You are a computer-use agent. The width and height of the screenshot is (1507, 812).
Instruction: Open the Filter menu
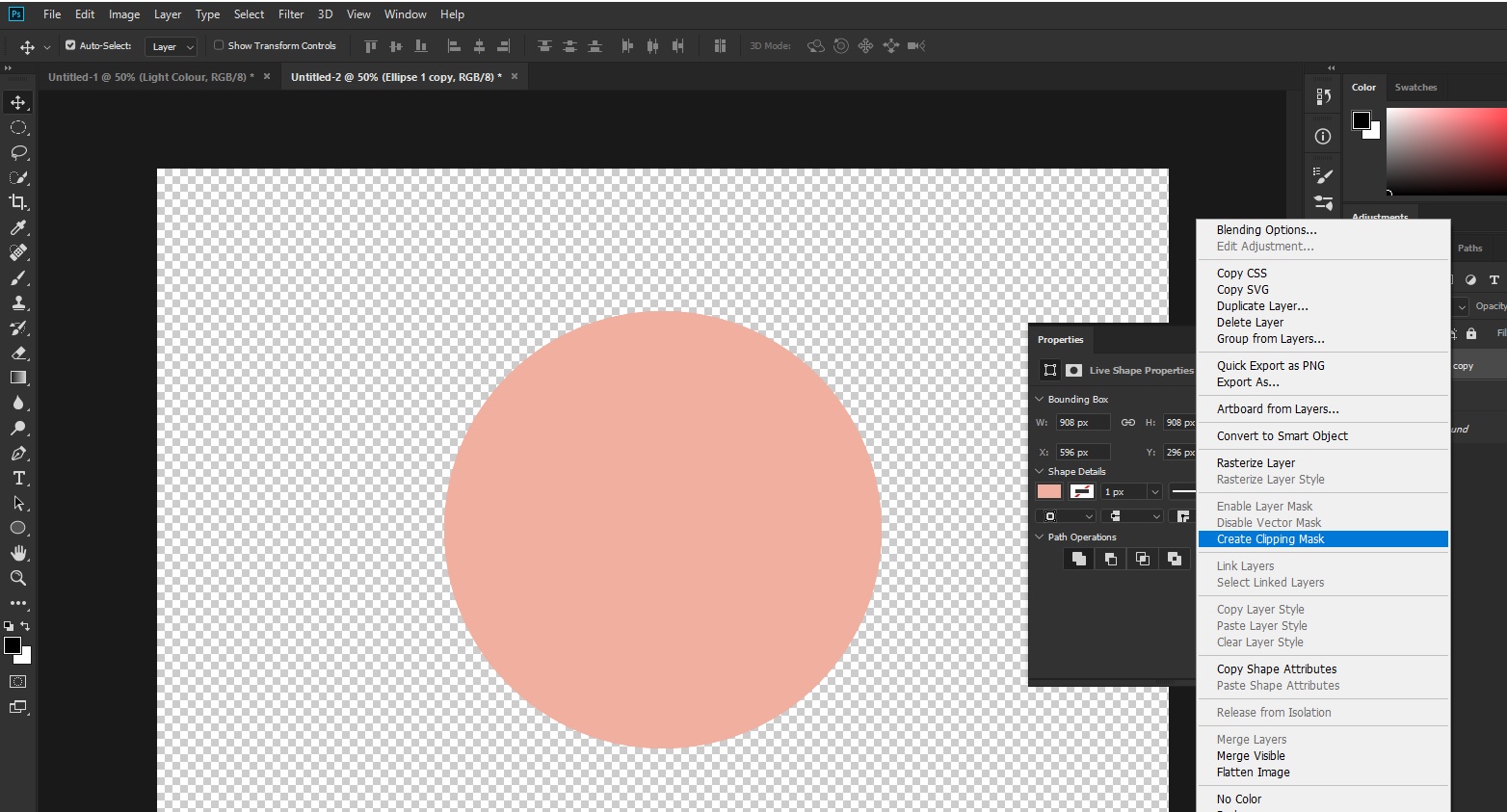point(291,14)
